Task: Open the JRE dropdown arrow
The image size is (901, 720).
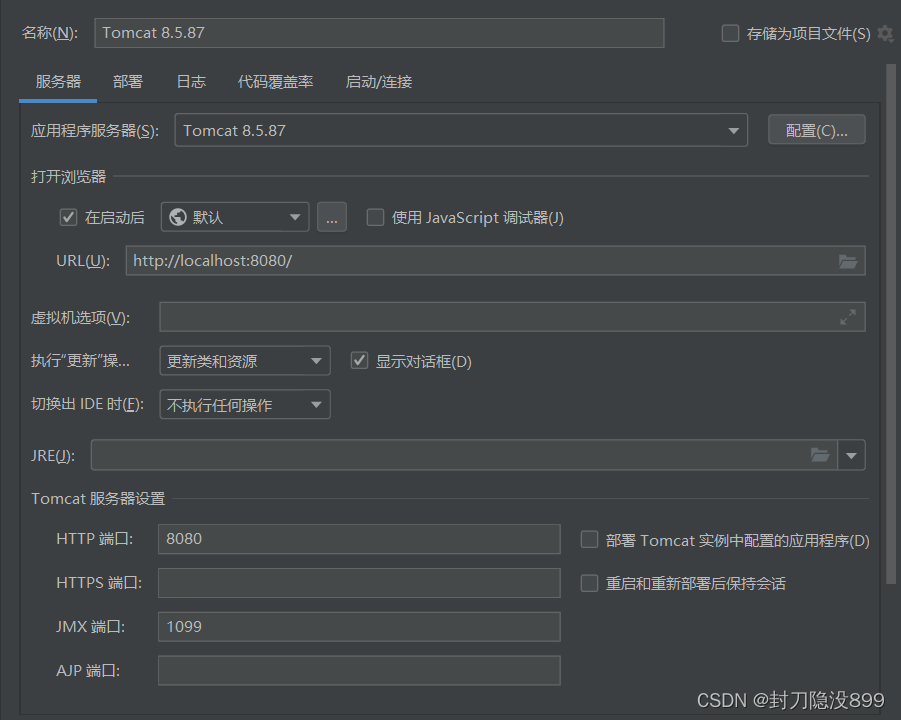Action: click(x=852, y=455)
